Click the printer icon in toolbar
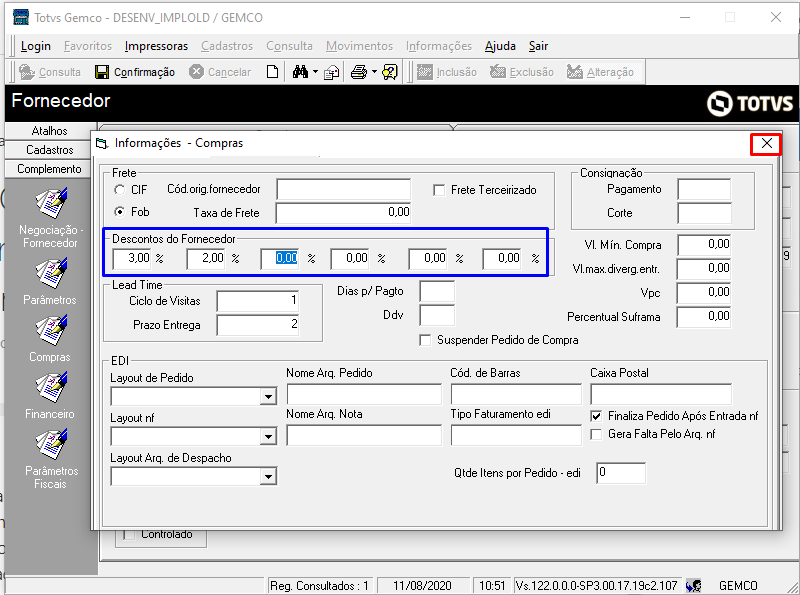This screenshot has height=595, width=800. point(359,72)
